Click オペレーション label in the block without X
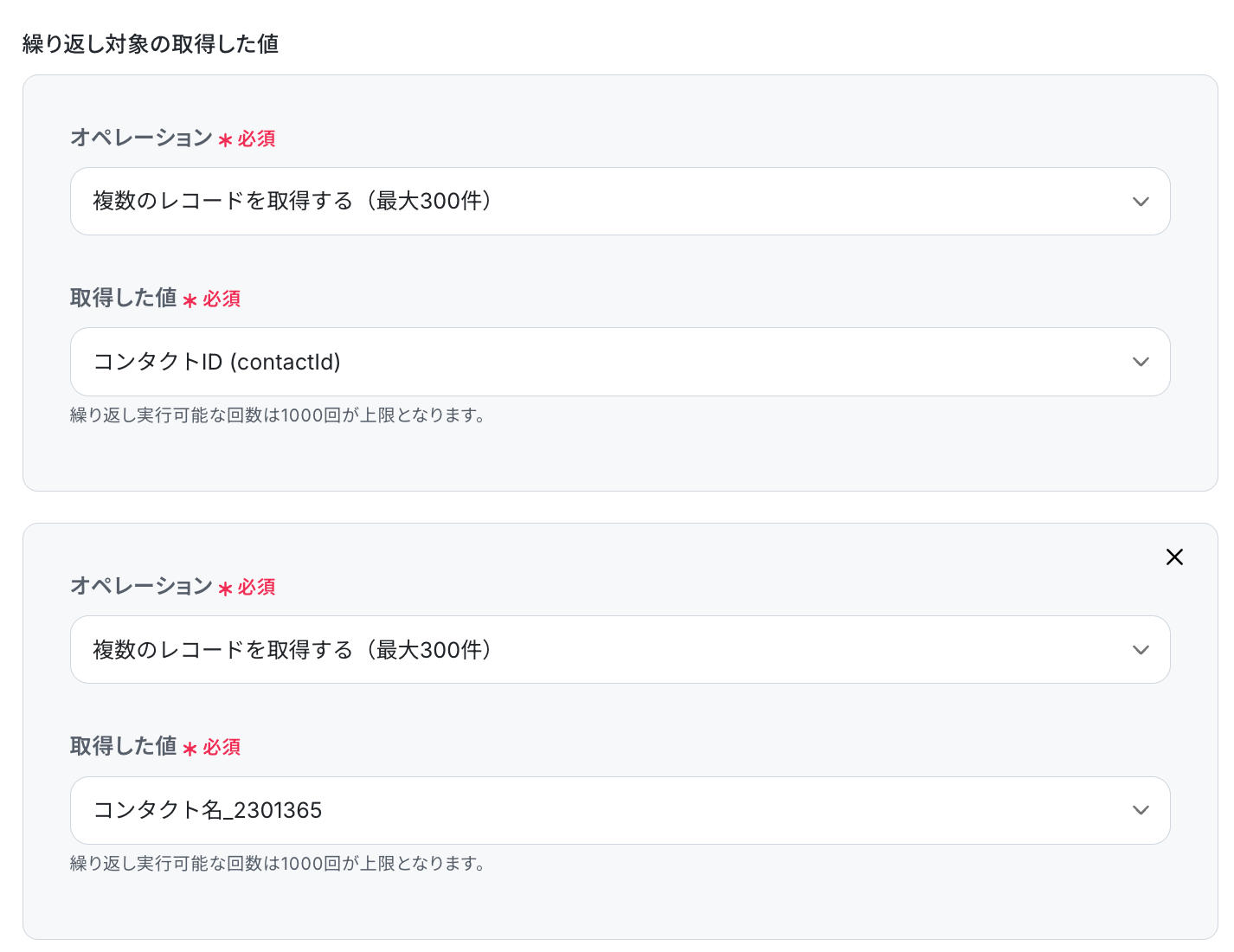This screenshot has height=952, width=1234. 141,138
